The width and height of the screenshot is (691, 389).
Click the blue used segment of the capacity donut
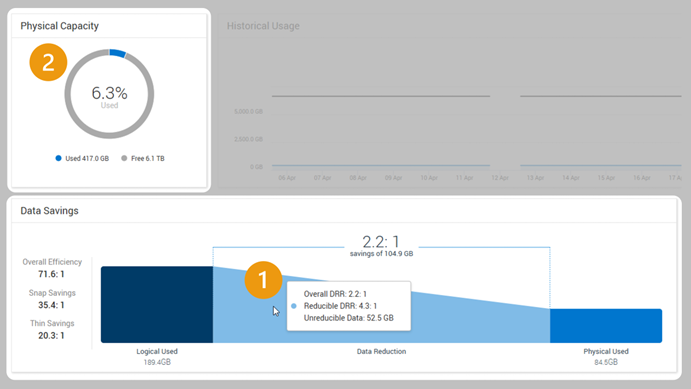point(118,53)
